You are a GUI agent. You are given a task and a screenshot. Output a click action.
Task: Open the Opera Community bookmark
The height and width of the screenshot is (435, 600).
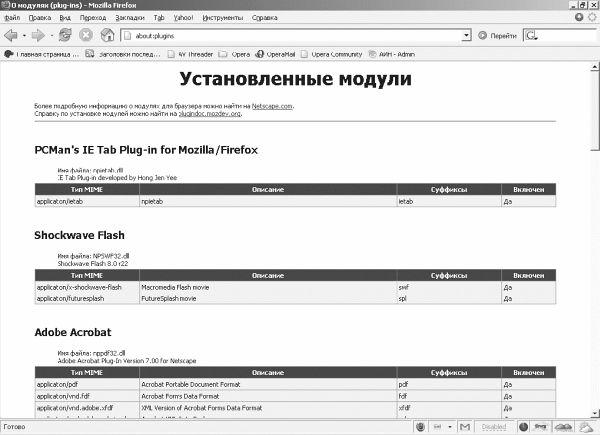tap(331, 54)
